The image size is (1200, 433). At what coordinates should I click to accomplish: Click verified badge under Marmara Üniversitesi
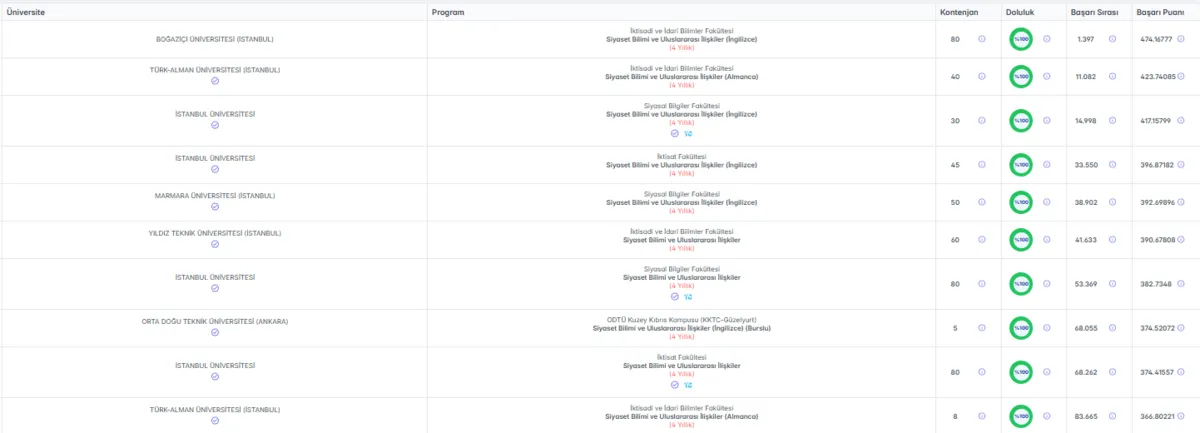pos(215,207)
